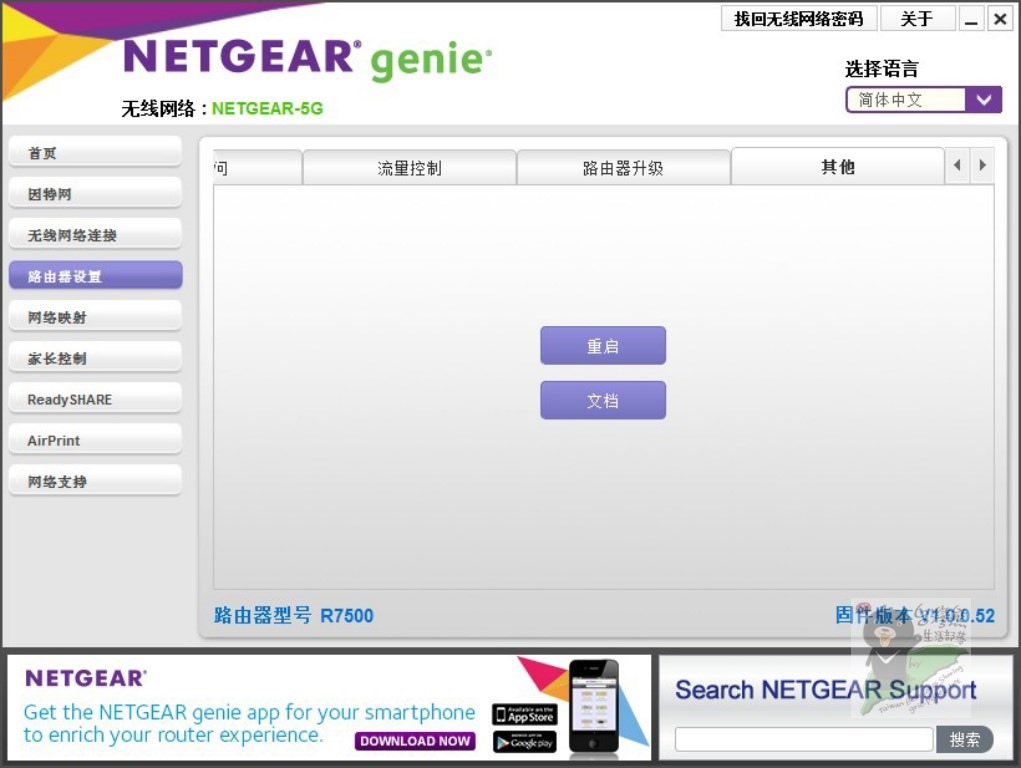
Task: Go to 无线网络连接 section
Action: (x=95, y=235)
